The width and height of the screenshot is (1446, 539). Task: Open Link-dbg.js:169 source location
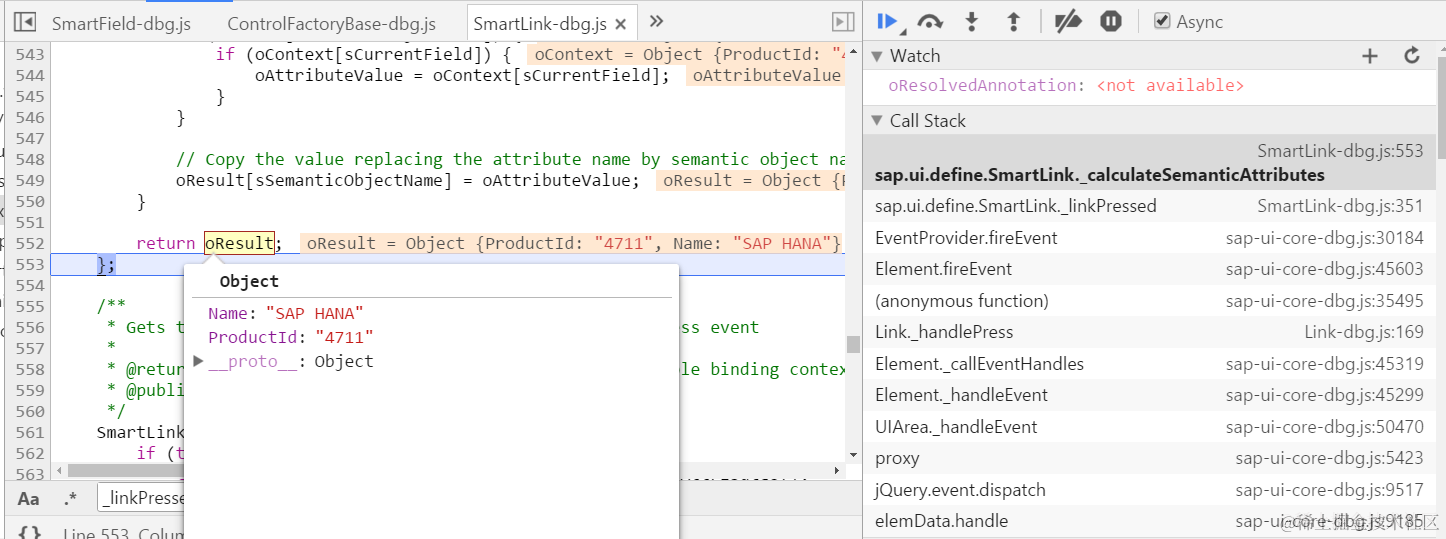point(1364,332)
